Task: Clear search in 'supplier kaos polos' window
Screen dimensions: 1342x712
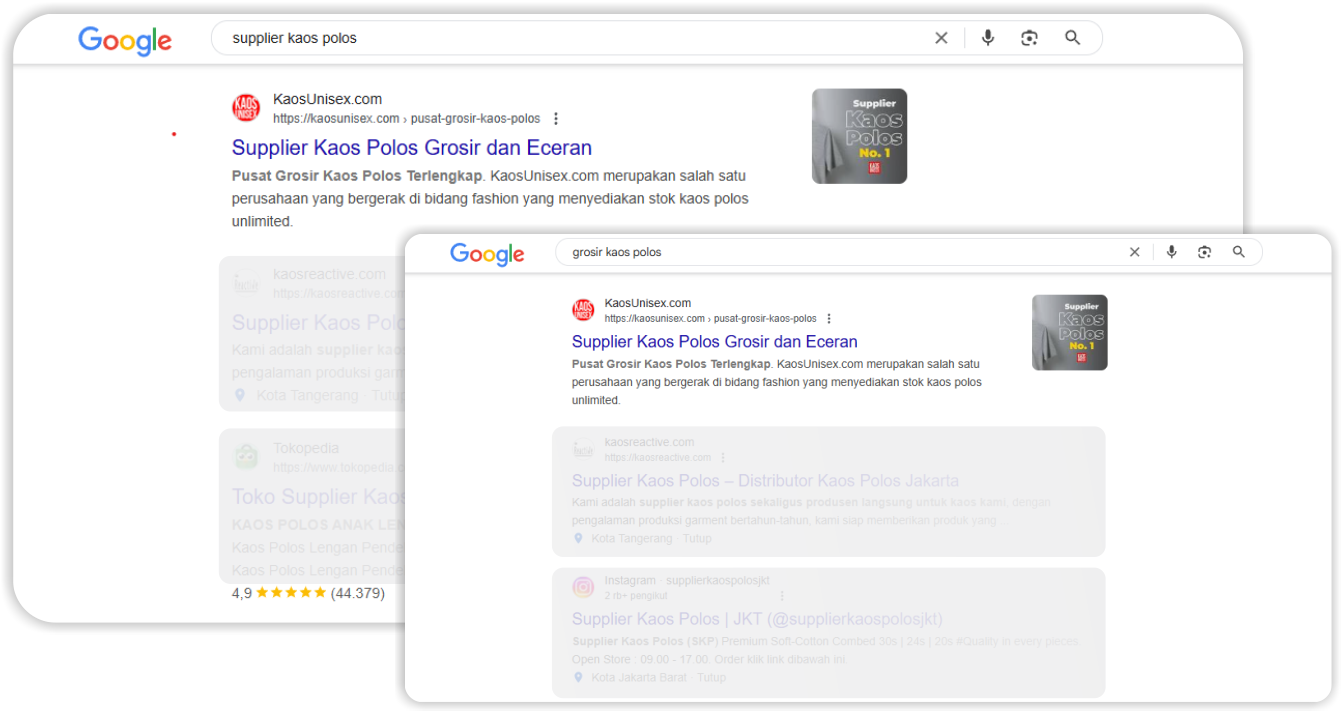Action: 941,38
